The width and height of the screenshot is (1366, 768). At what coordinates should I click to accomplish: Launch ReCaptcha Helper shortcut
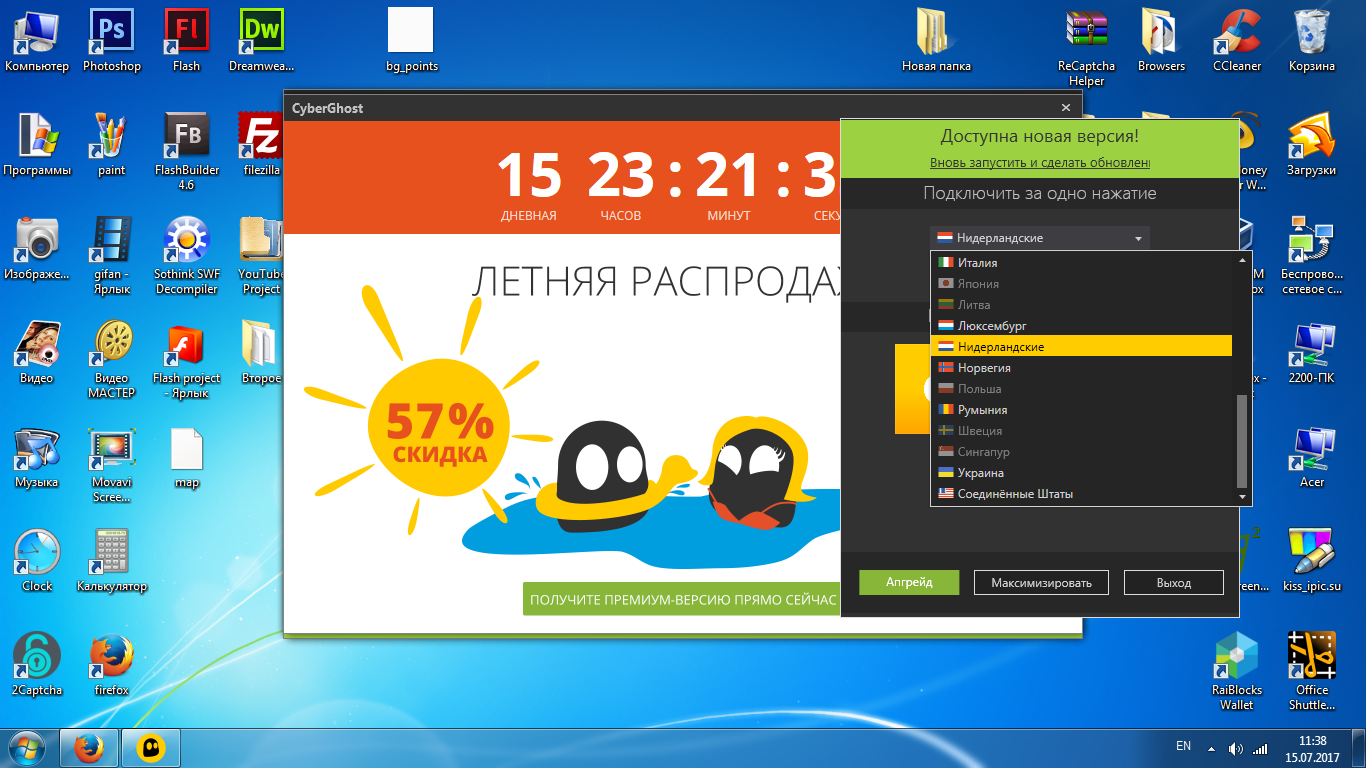pyautogui.click(x=1086, y=46)
